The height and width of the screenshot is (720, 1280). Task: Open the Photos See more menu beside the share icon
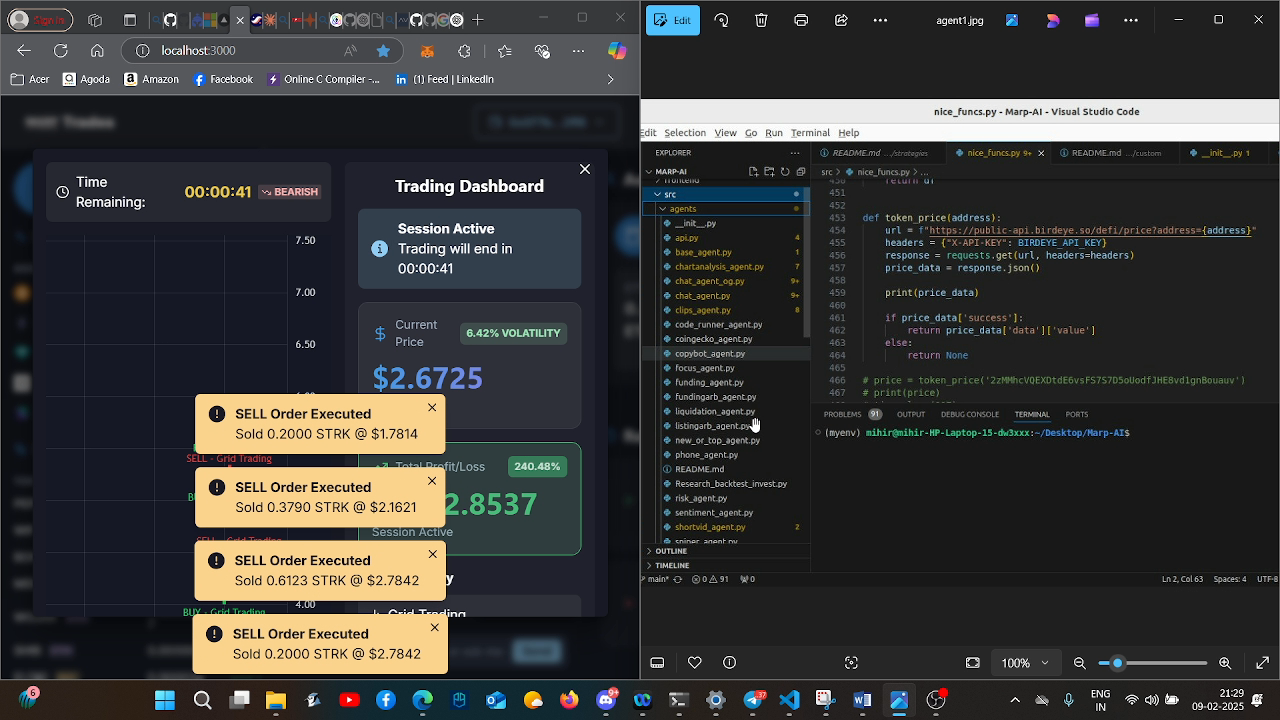(880, 20)
